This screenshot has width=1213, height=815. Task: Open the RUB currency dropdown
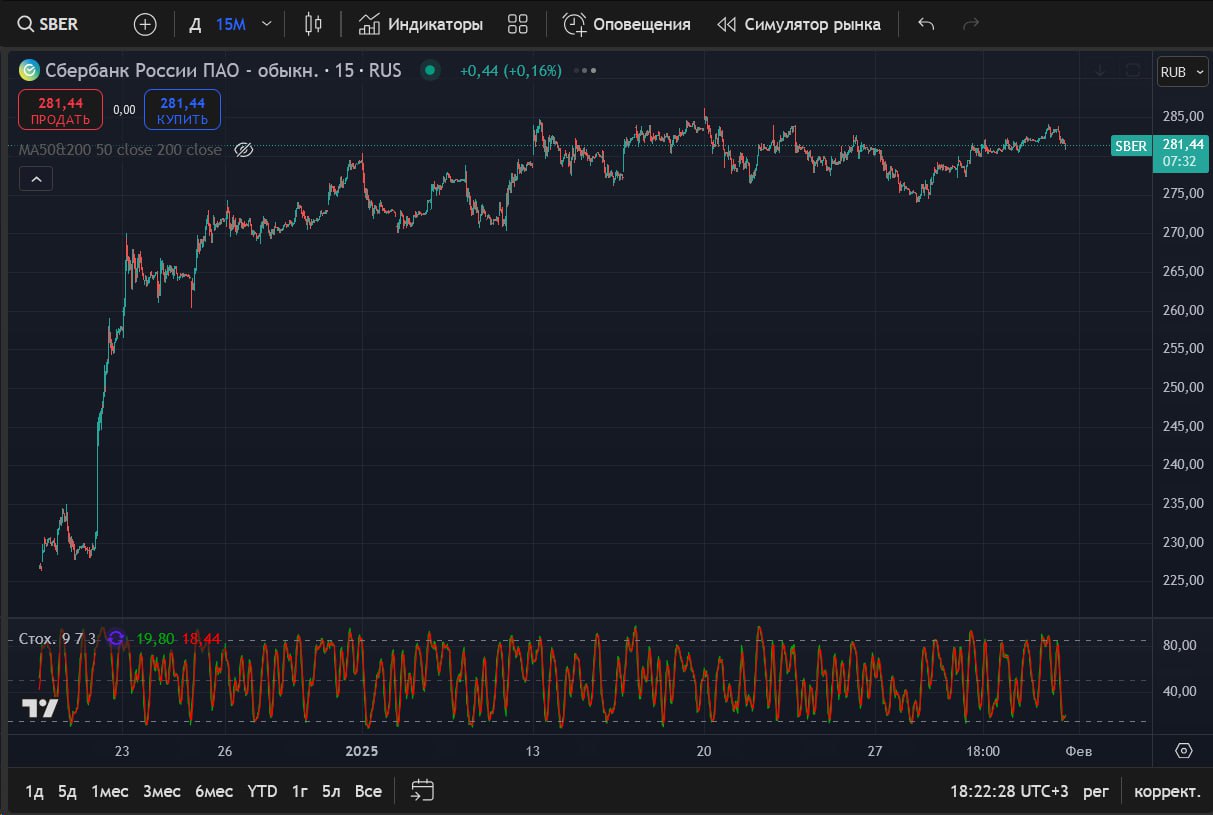[x=1181, y=72]
